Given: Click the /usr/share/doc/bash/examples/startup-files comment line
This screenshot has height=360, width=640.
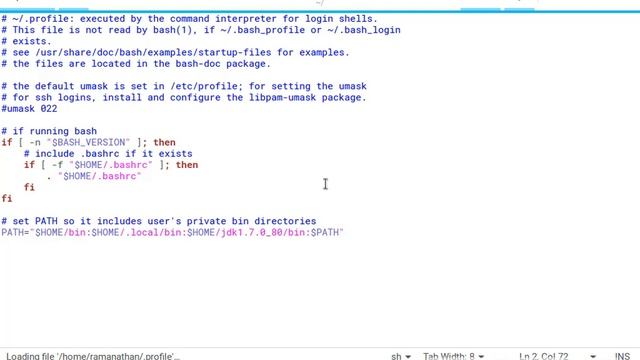Looking at the screenshot, I should pyautogui.click(x=175, y=53).
